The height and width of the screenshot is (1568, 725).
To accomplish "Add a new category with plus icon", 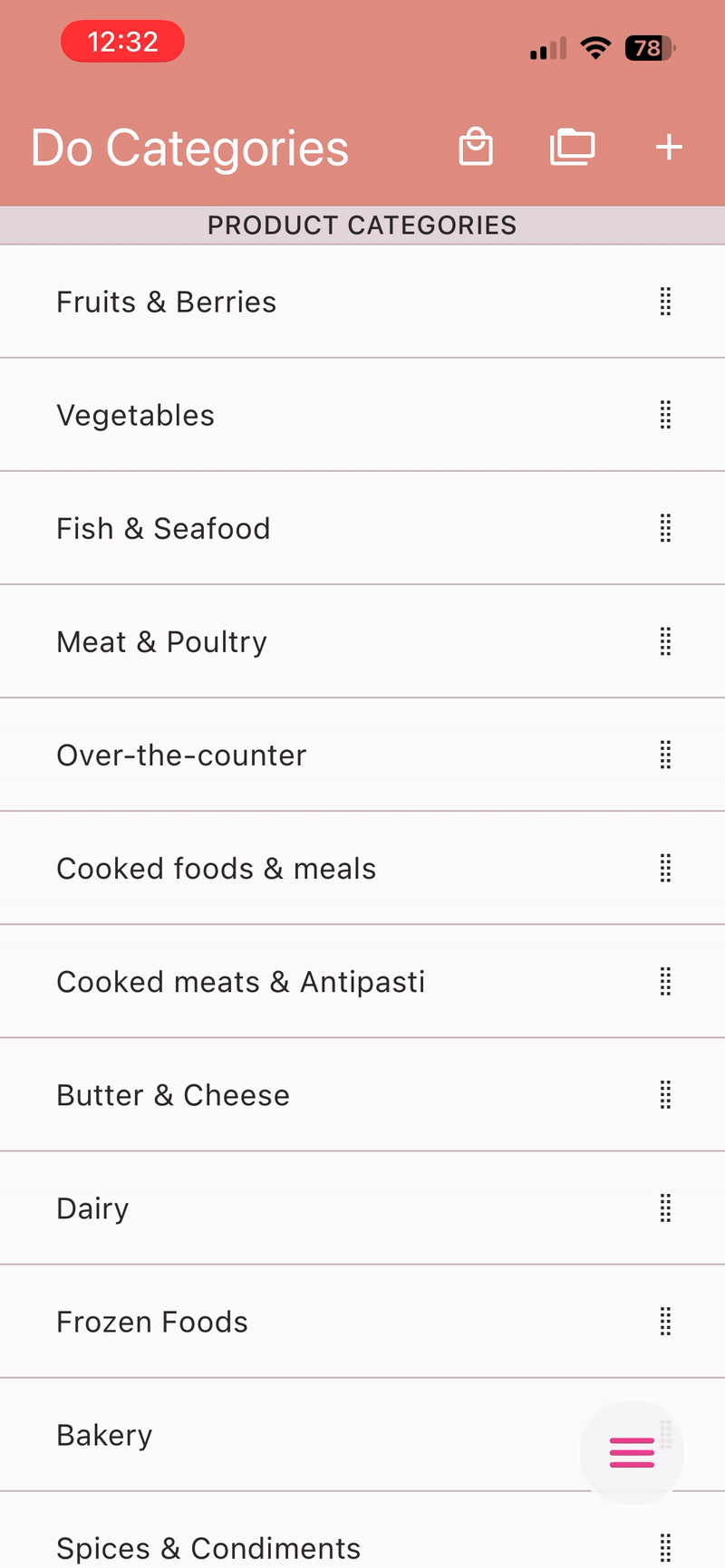I will click(x=669, y=147).
